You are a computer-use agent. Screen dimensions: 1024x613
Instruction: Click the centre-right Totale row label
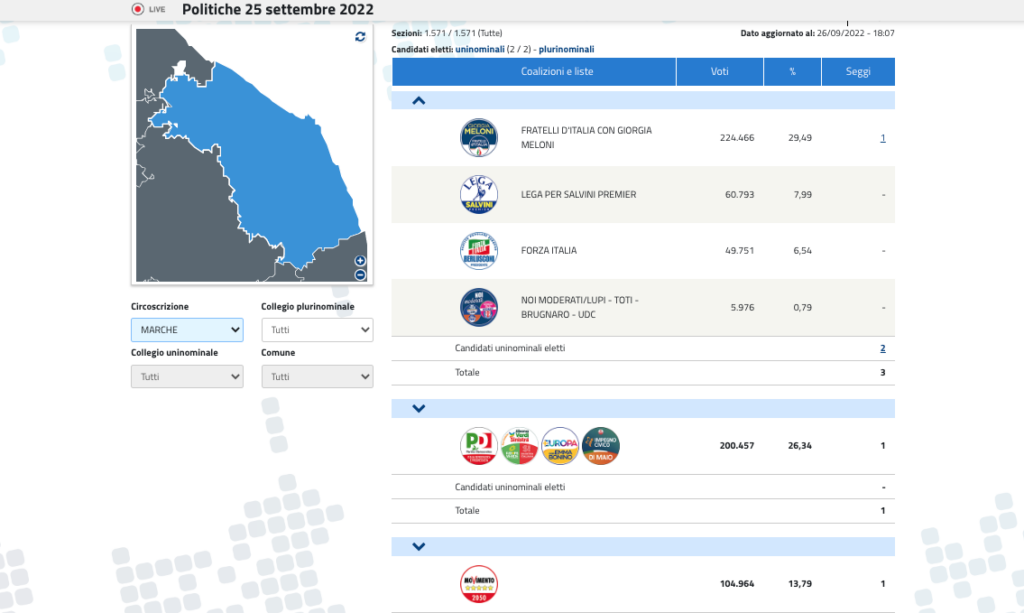click(x=467, y=373)
